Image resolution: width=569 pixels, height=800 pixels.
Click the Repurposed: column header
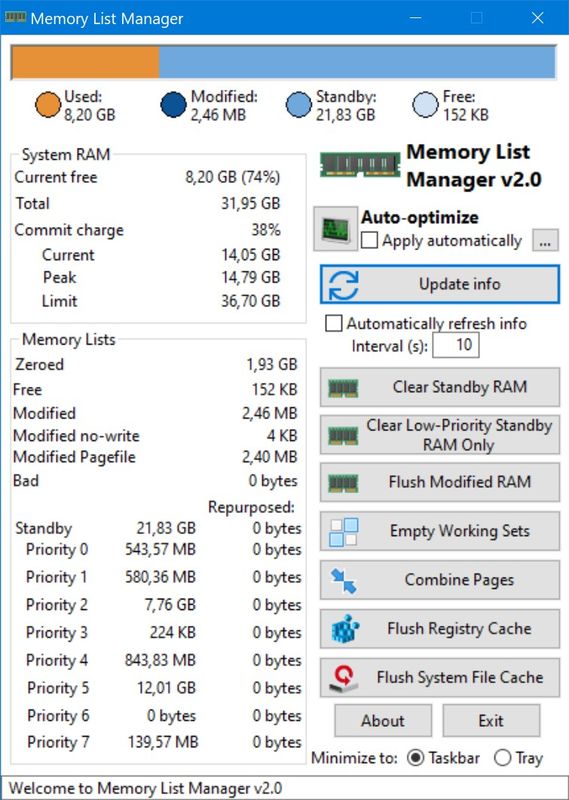point(251,507)
